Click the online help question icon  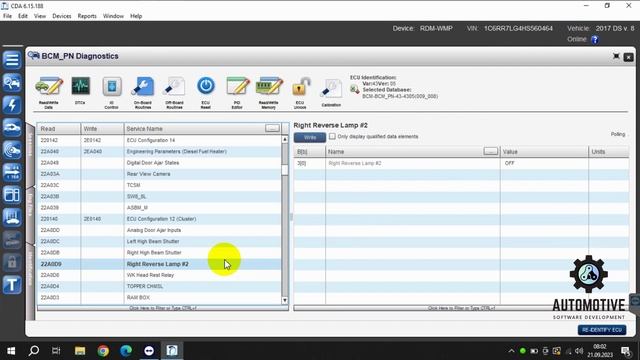[x=595, y=39]
